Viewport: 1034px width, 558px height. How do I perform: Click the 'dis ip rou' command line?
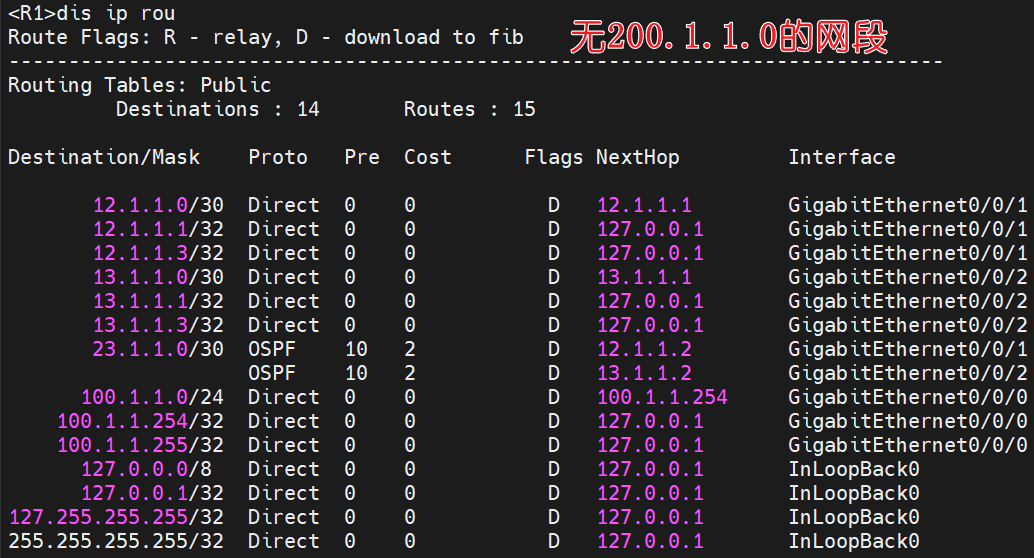(x=92, y=13)
